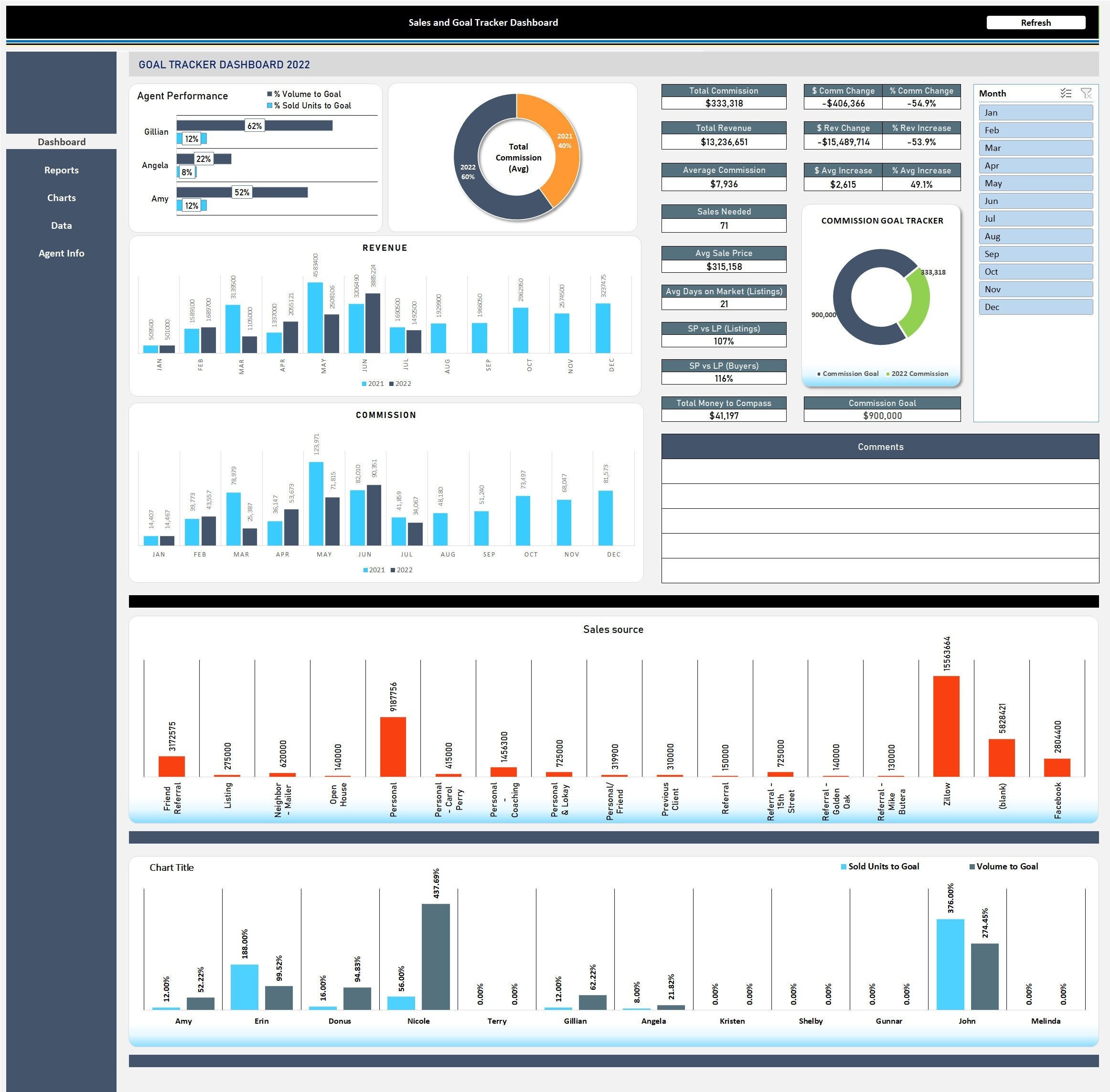Click the Sales source chart title
1110x1092 pixels.
click(613, 629)
